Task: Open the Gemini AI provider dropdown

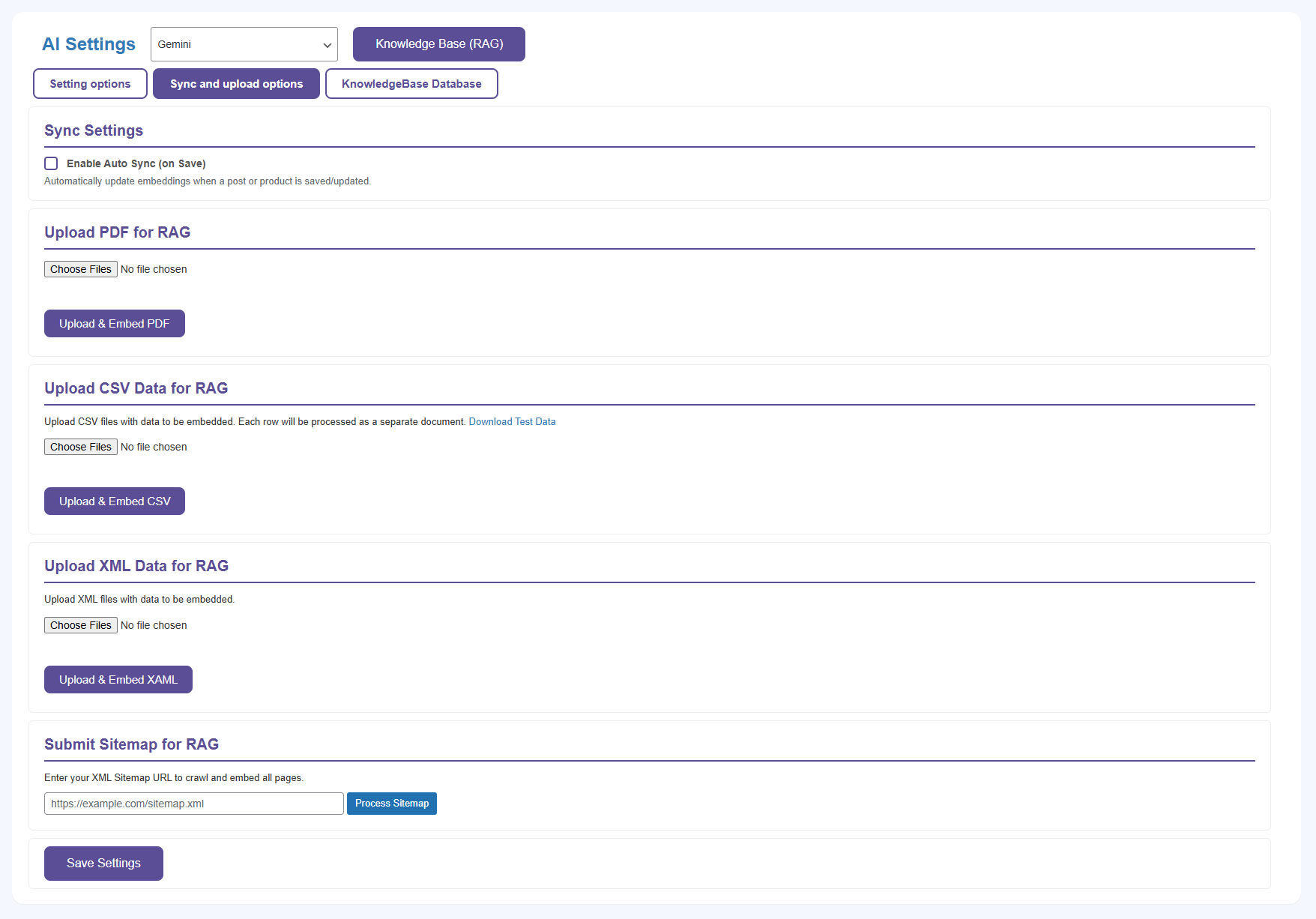Action: [x=244, y=44]
